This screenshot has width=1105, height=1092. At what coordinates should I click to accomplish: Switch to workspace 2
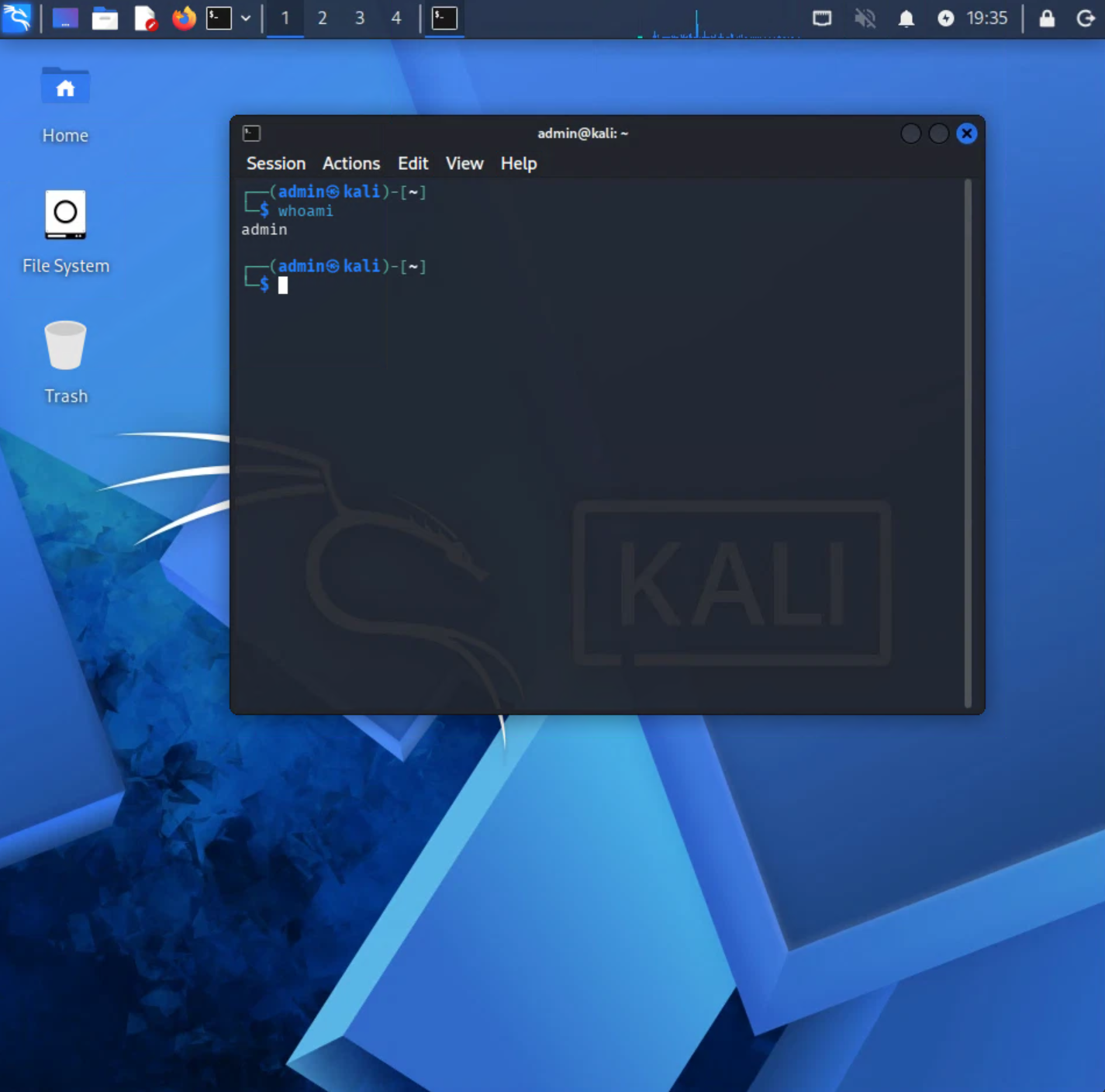click(323, 18)
